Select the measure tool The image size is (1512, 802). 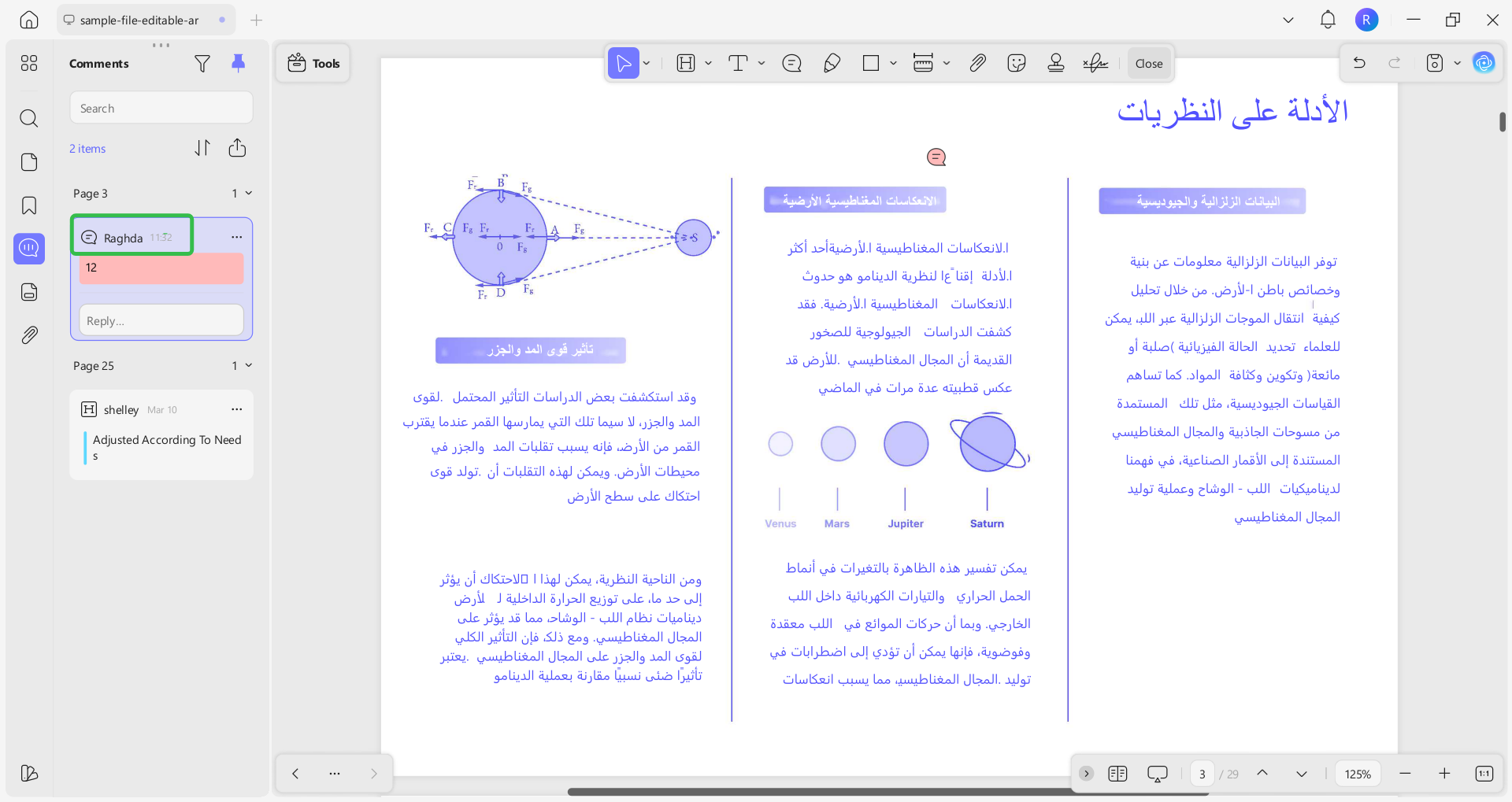pos(923,64)
